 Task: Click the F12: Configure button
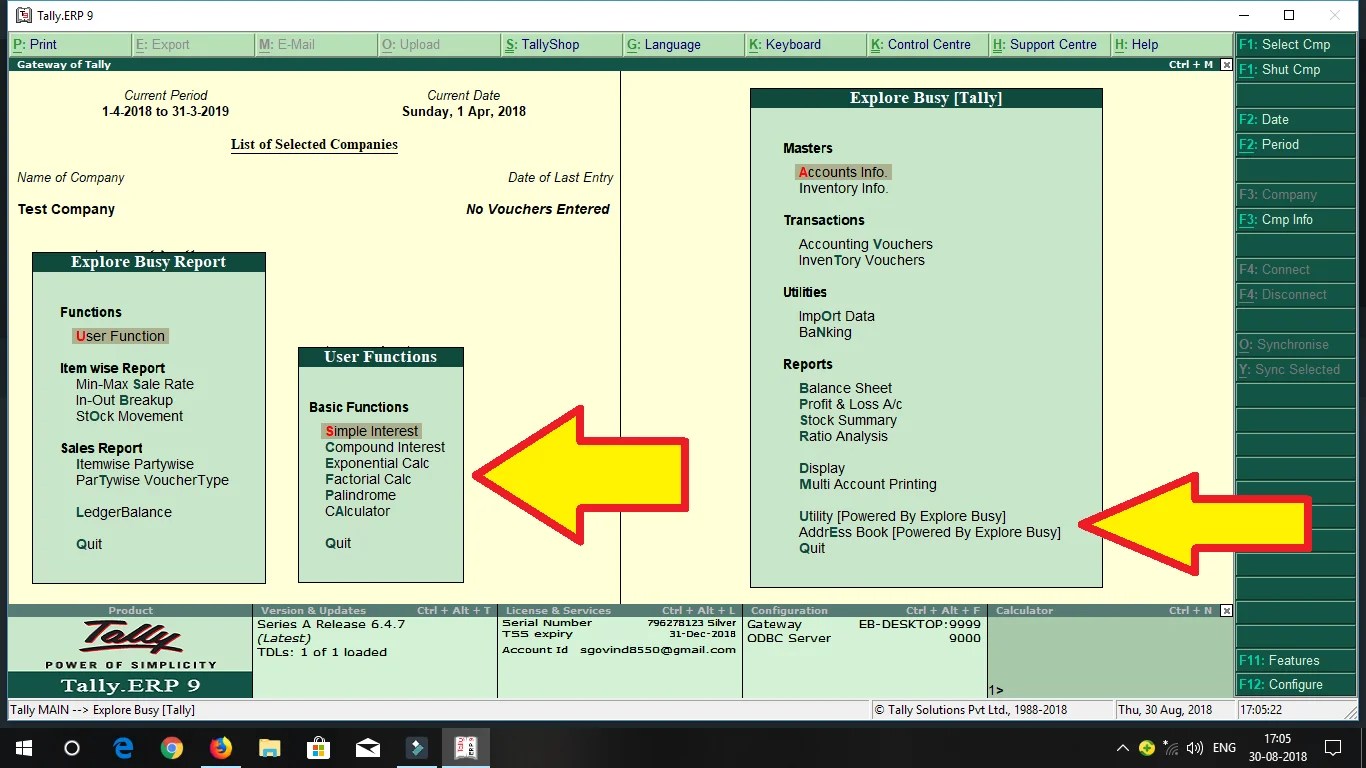(x=1295, y=684)
